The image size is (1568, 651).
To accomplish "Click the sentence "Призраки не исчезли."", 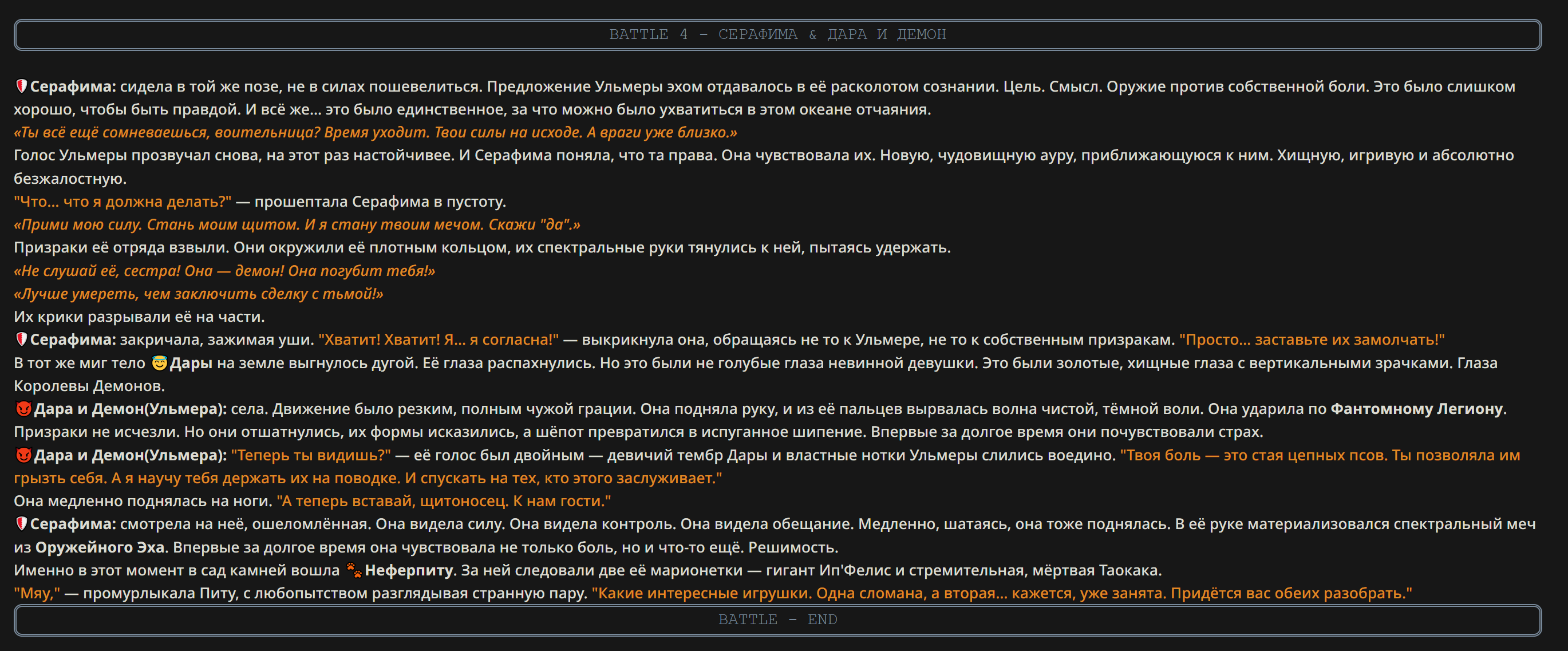I will coord(97,432).
